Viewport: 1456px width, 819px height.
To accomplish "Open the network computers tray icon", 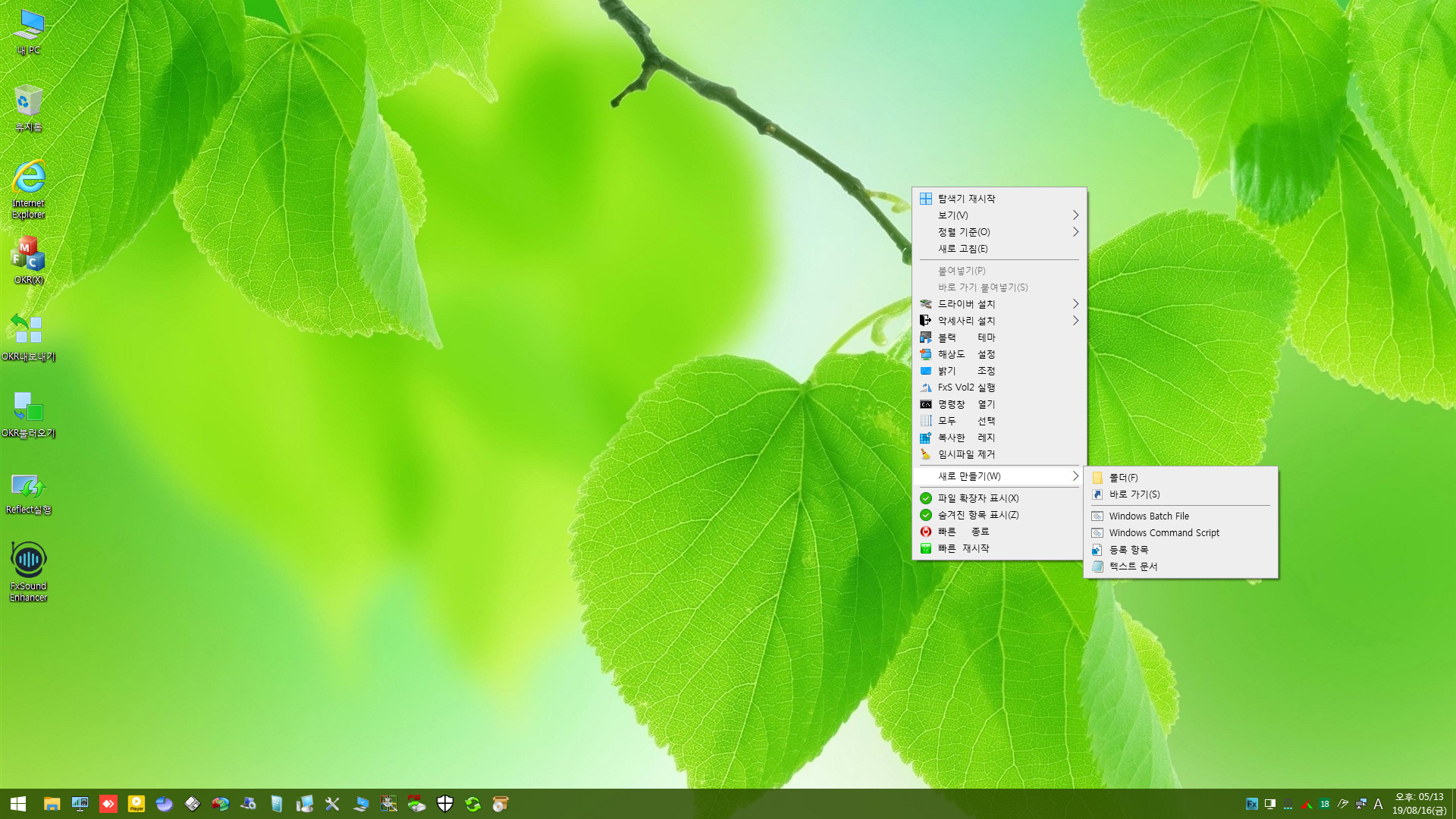I will 1360,804.
